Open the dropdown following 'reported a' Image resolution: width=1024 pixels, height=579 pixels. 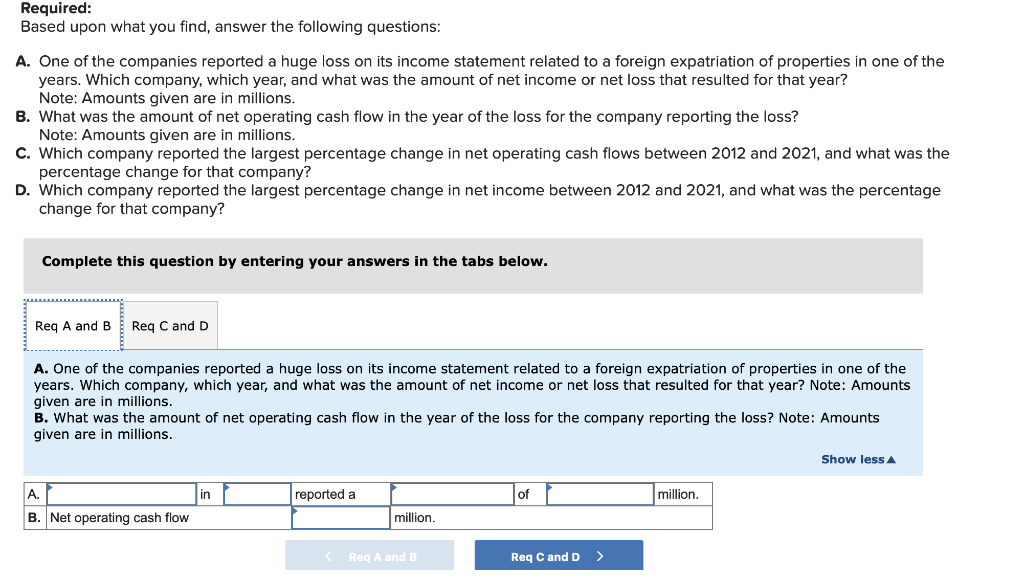(x=451, y=494)
